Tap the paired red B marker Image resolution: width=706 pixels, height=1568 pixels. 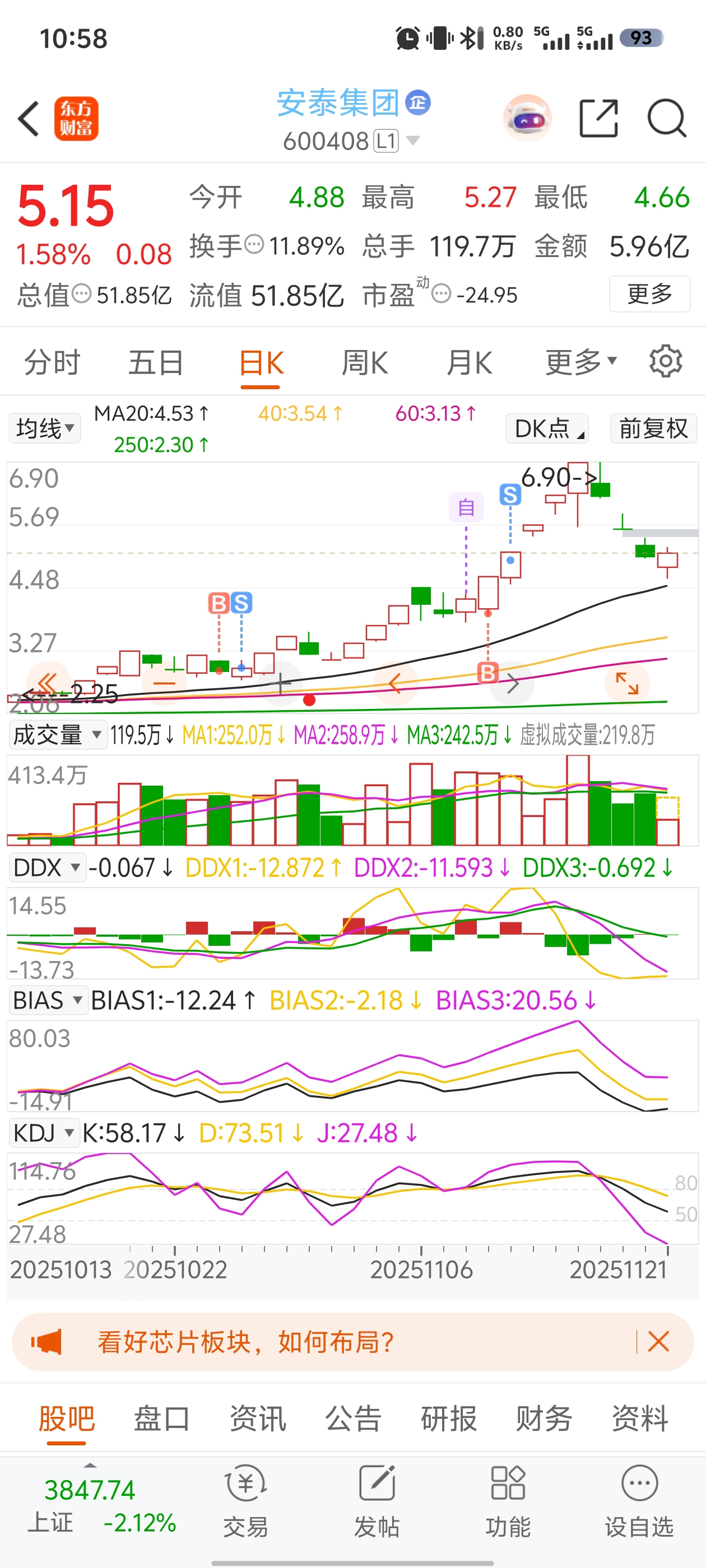click(218, 603)
